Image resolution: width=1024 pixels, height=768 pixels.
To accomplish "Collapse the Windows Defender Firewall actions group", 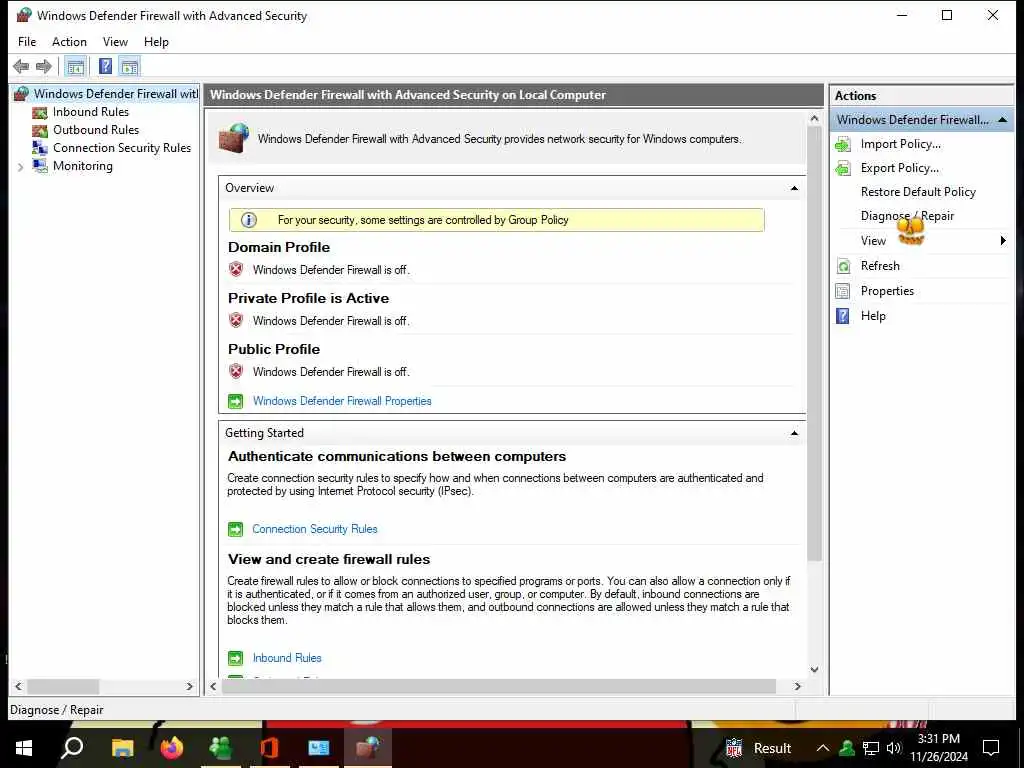I will click(x=1002, y=120).
